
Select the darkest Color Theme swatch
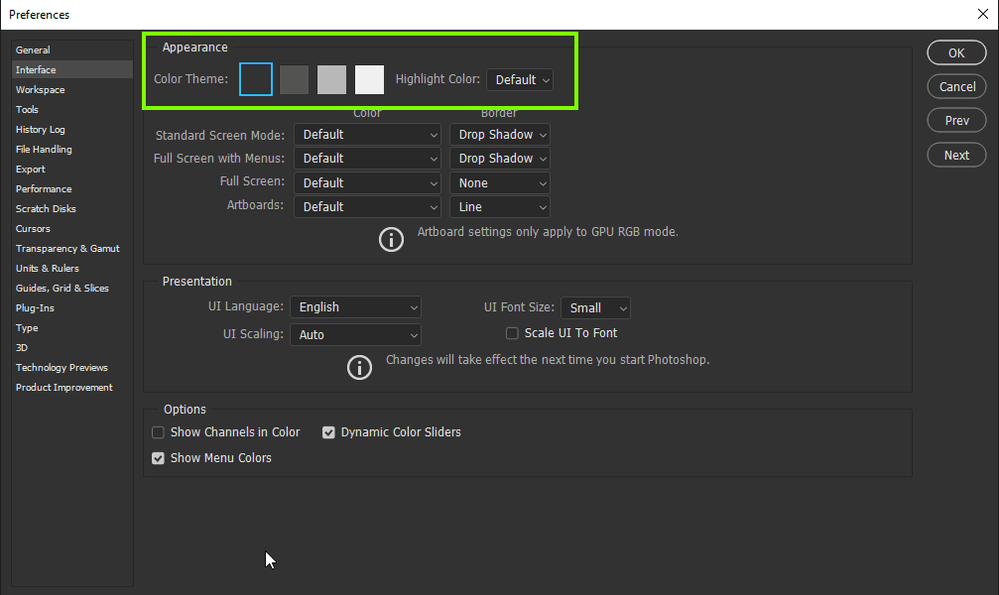pos(255,79)
